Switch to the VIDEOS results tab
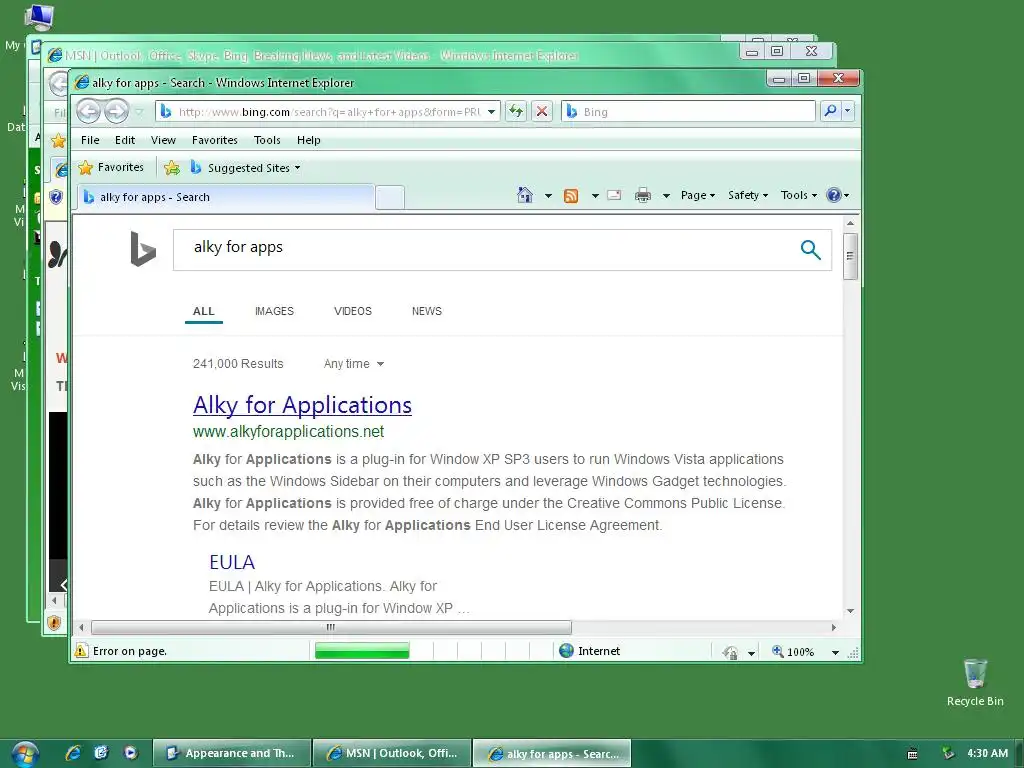The image size is (1024, 768). tap(353, 311)
